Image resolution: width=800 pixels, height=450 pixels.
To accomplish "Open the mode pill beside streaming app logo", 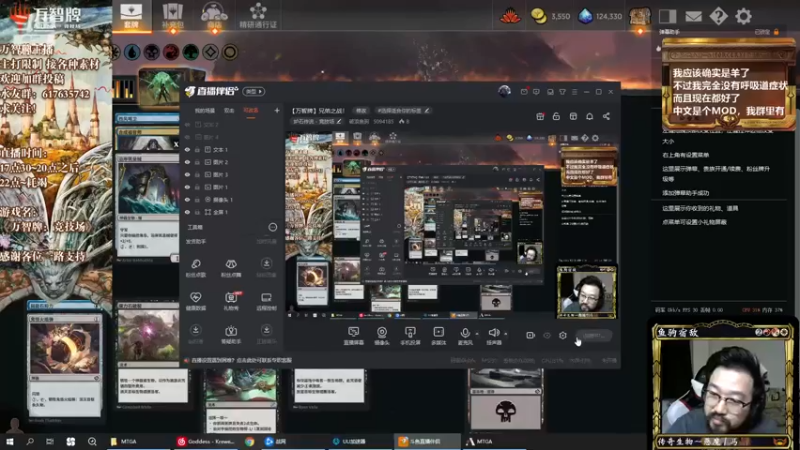I will [x=254, y=91].
